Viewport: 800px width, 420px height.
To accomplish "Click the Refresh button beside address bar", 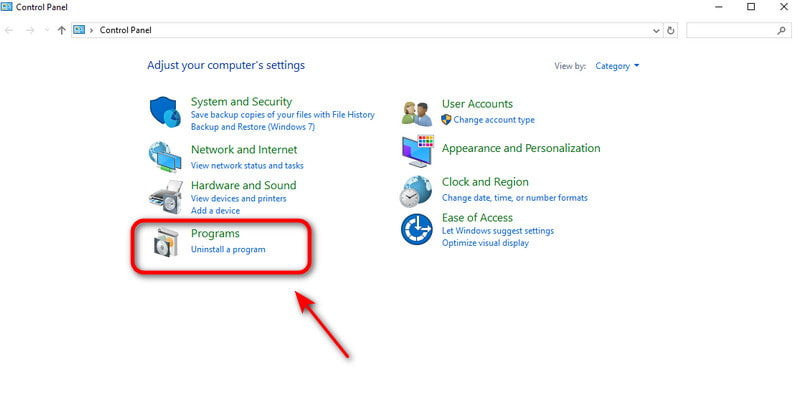I will (670, 30).
